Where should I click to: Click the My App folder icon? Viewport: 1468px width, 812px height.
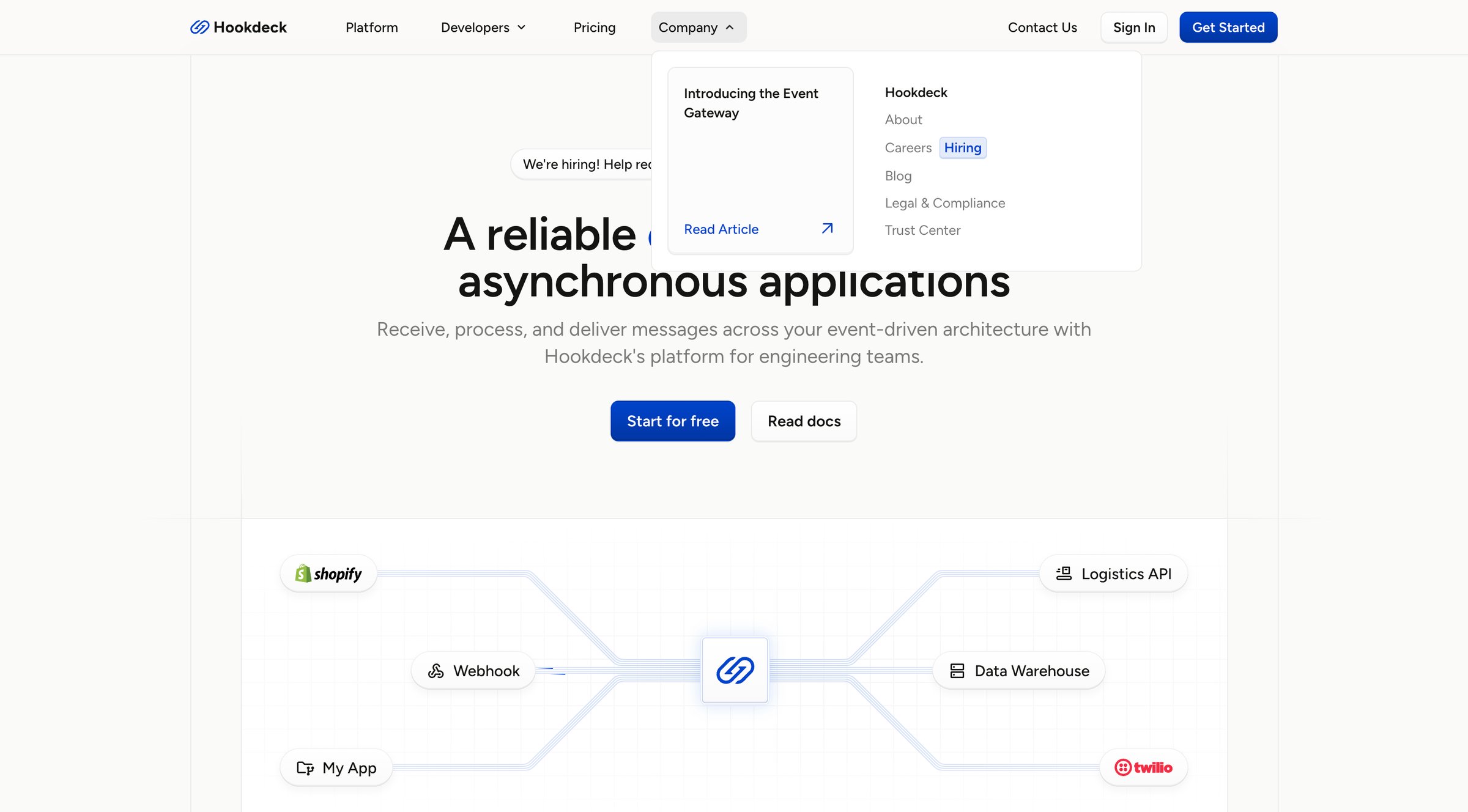pyautogui.click(x=305, y=767)
